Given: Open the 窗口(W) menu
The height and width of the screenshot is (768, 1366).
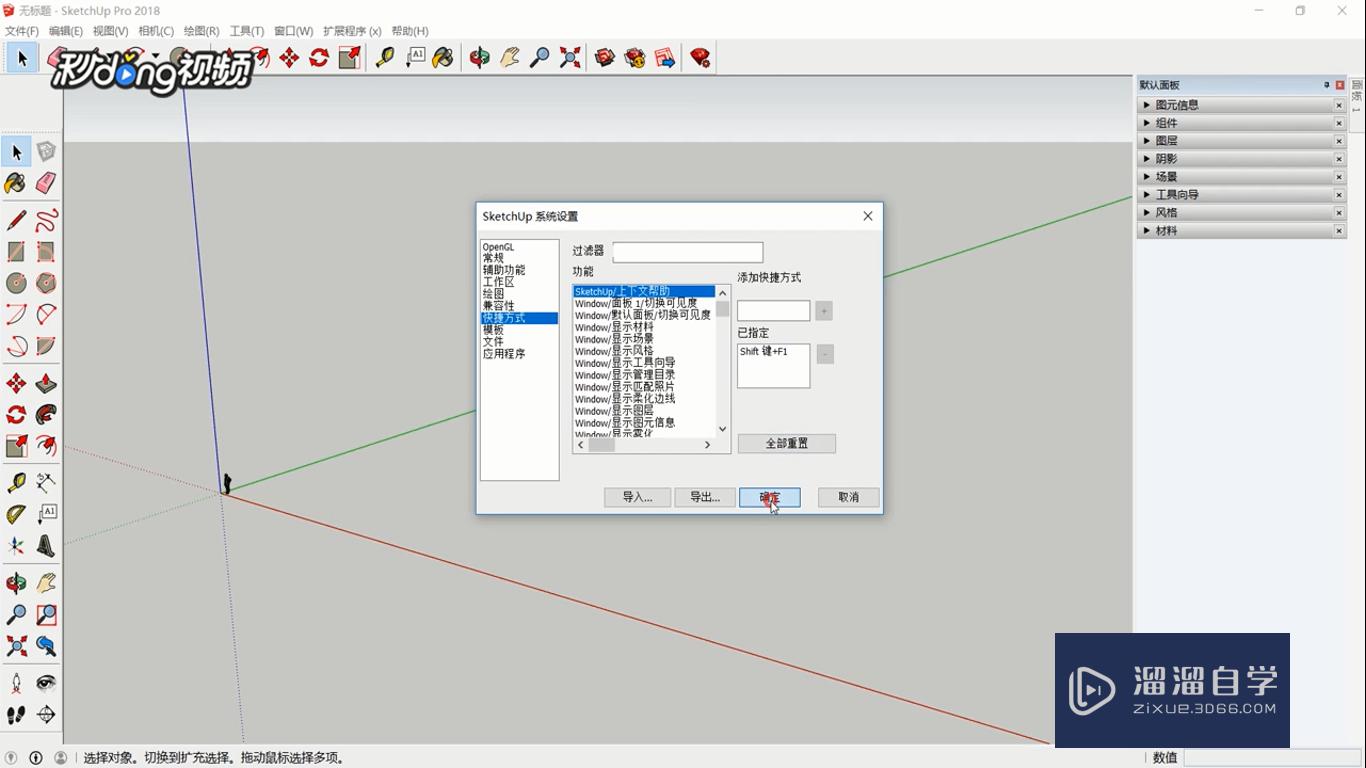Looking at the screenshot, I should [x=293, y=31].
